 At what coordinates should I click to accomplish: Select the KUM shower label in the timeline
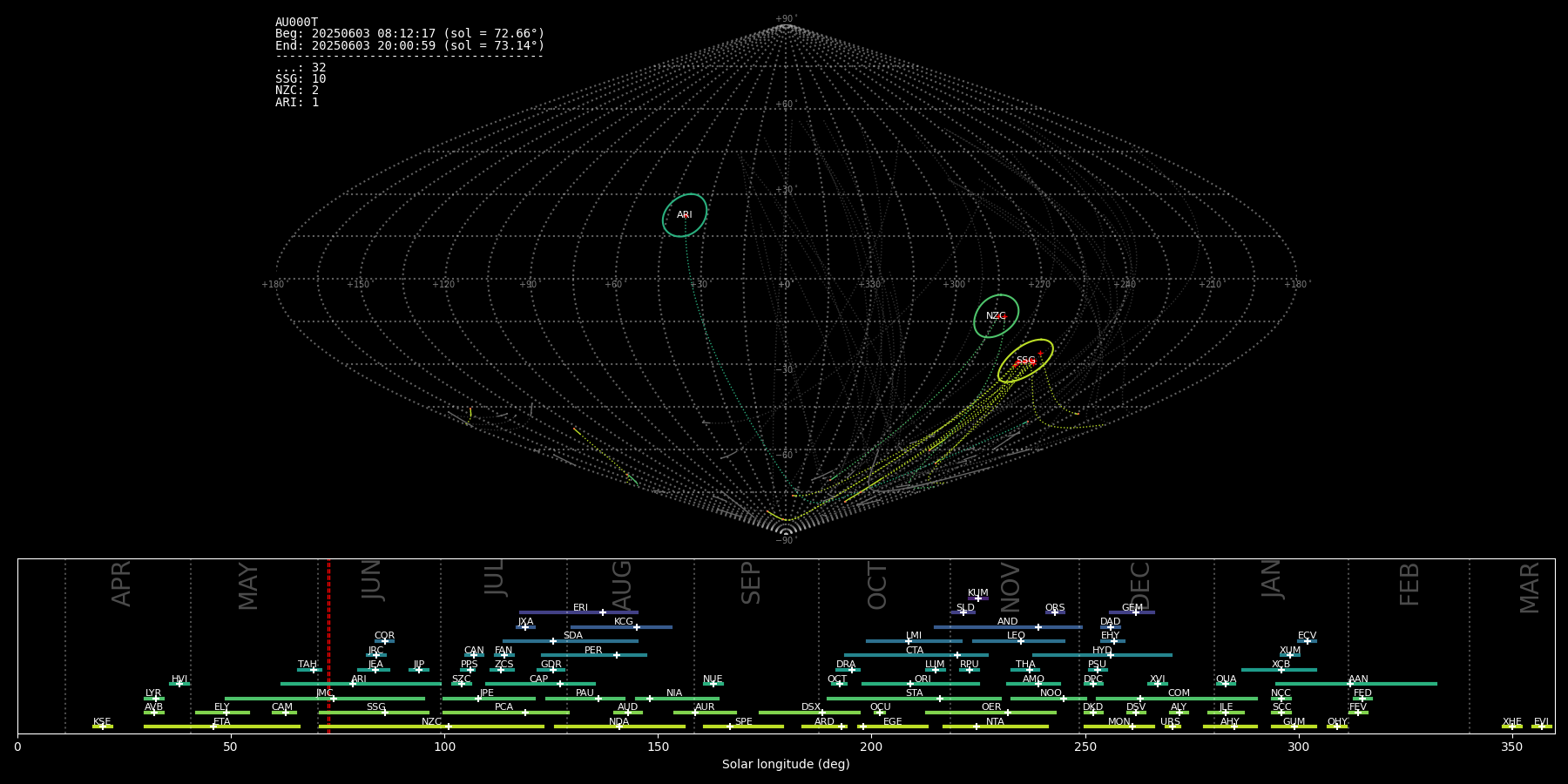pos(978,593)
